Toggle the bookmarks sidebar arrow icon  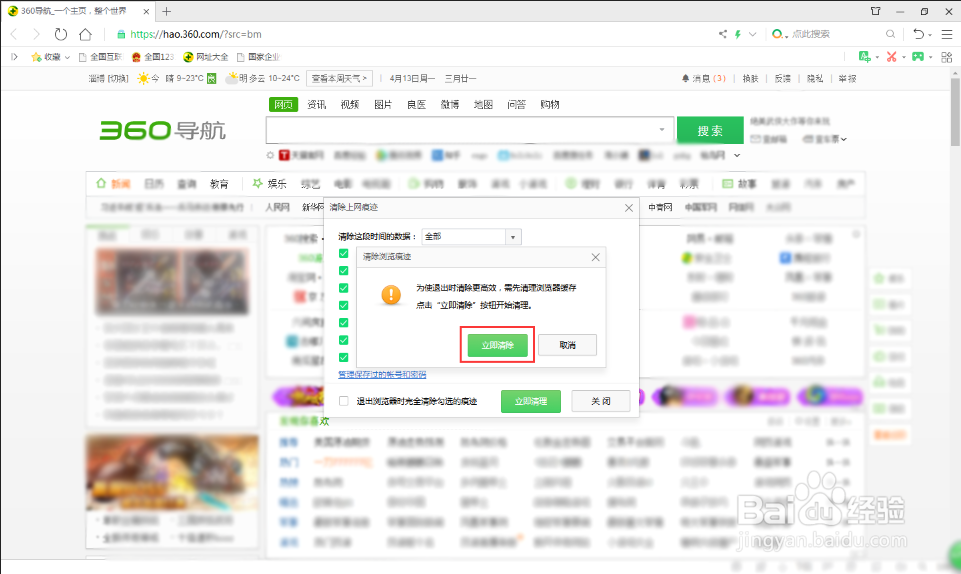click(14, 57)
